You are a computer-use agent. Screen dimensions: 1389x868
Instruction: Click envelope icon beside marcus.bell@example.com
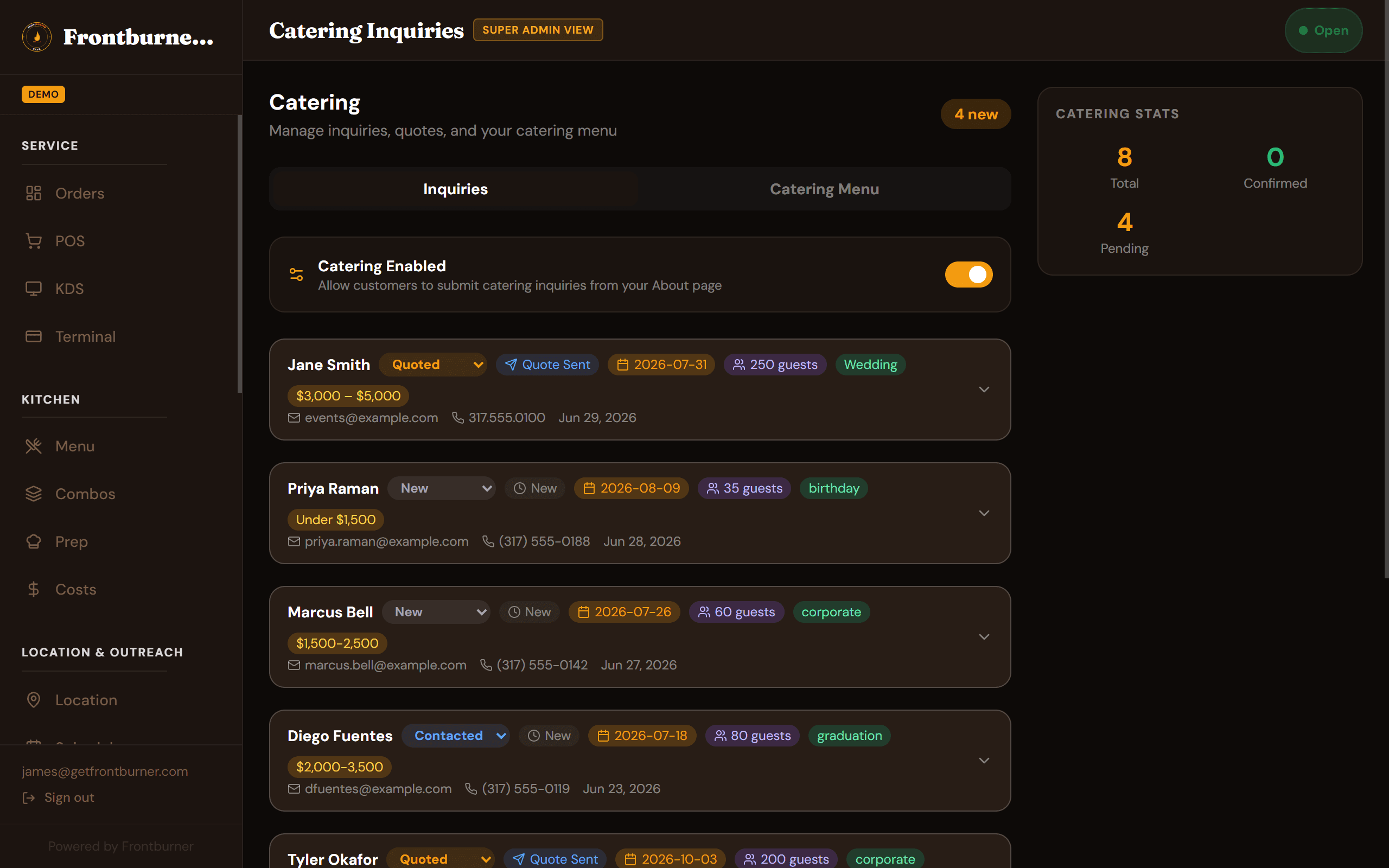[x=294, y=665]
